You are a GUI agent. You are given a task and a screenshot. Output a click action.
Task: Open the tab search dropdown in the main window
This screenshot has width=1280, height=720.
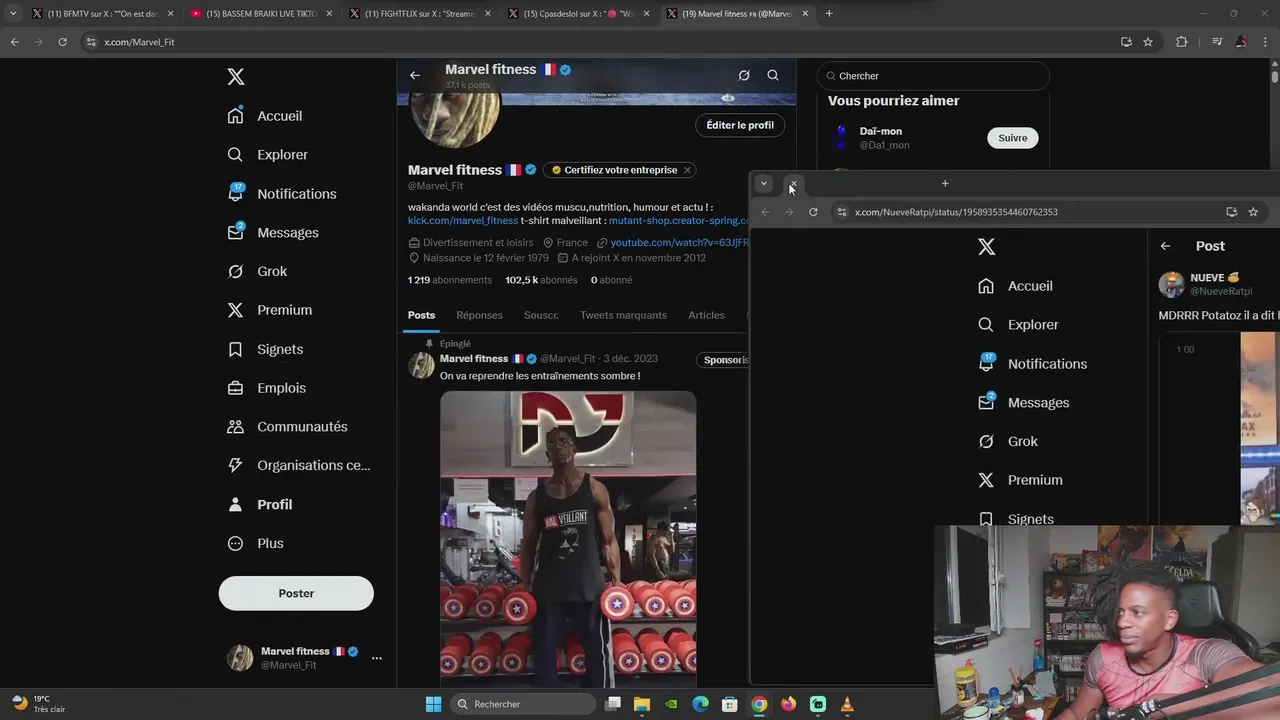click(x=13, y=14)
